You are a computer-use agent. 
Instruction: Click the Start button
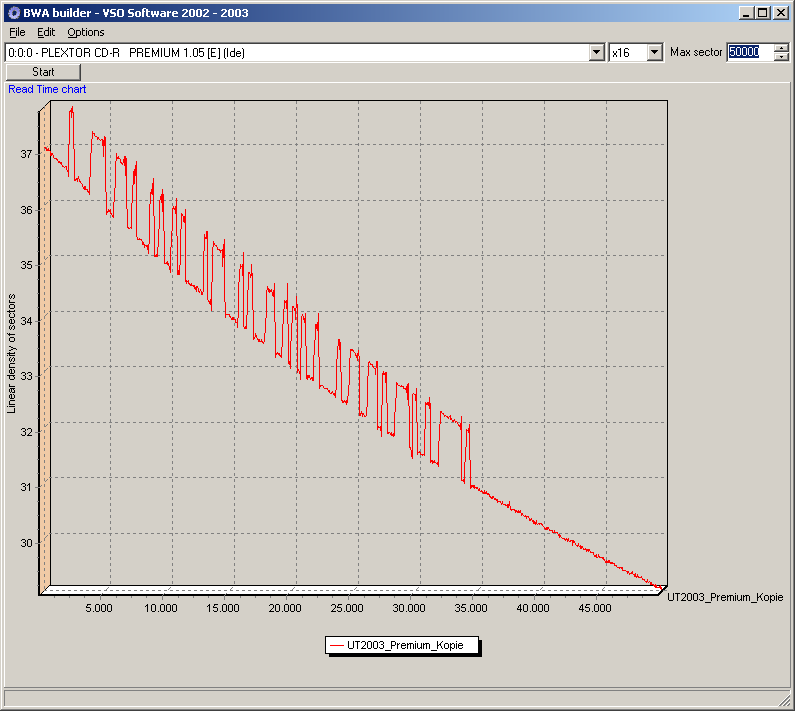43,72
